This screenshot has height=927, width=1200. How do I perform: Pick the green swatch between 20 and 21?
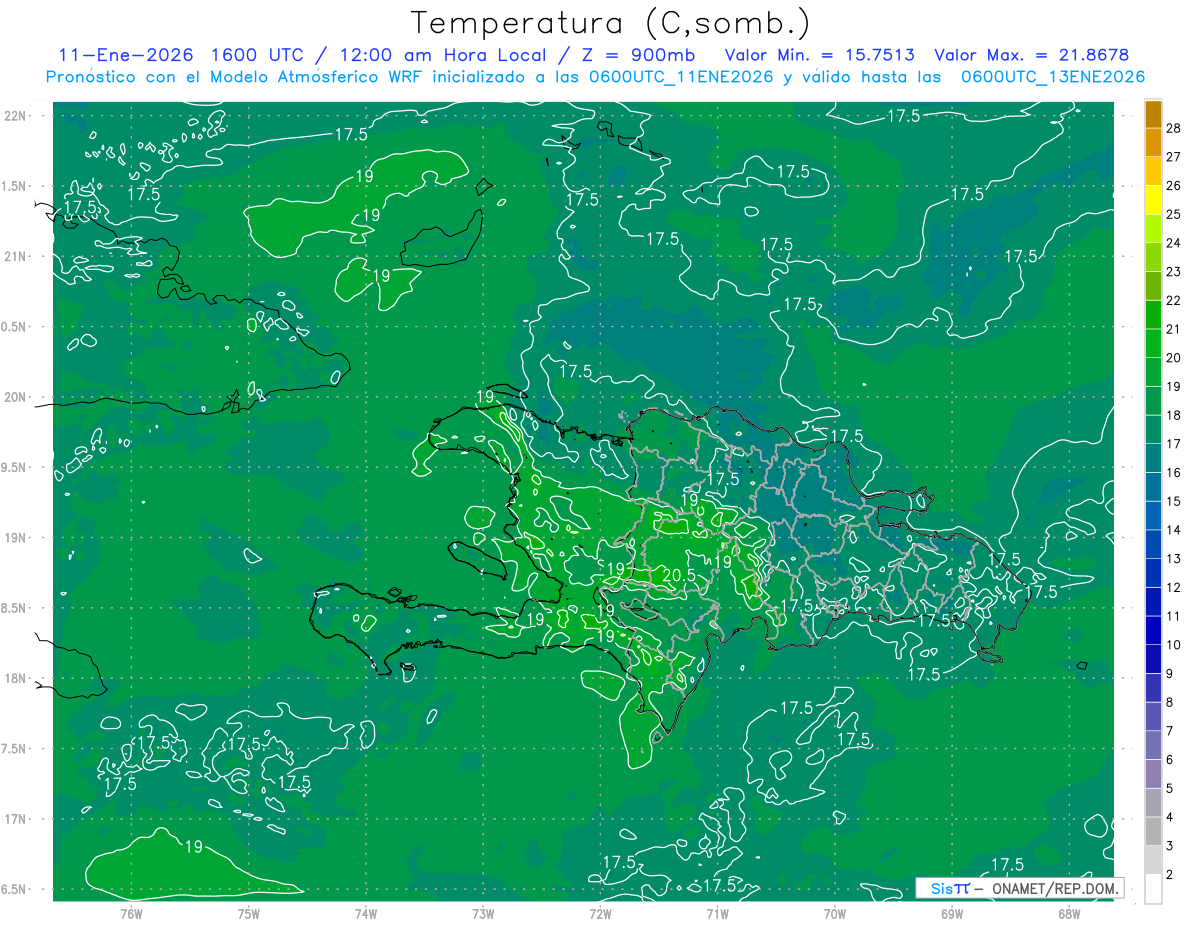coord(1154,343)
